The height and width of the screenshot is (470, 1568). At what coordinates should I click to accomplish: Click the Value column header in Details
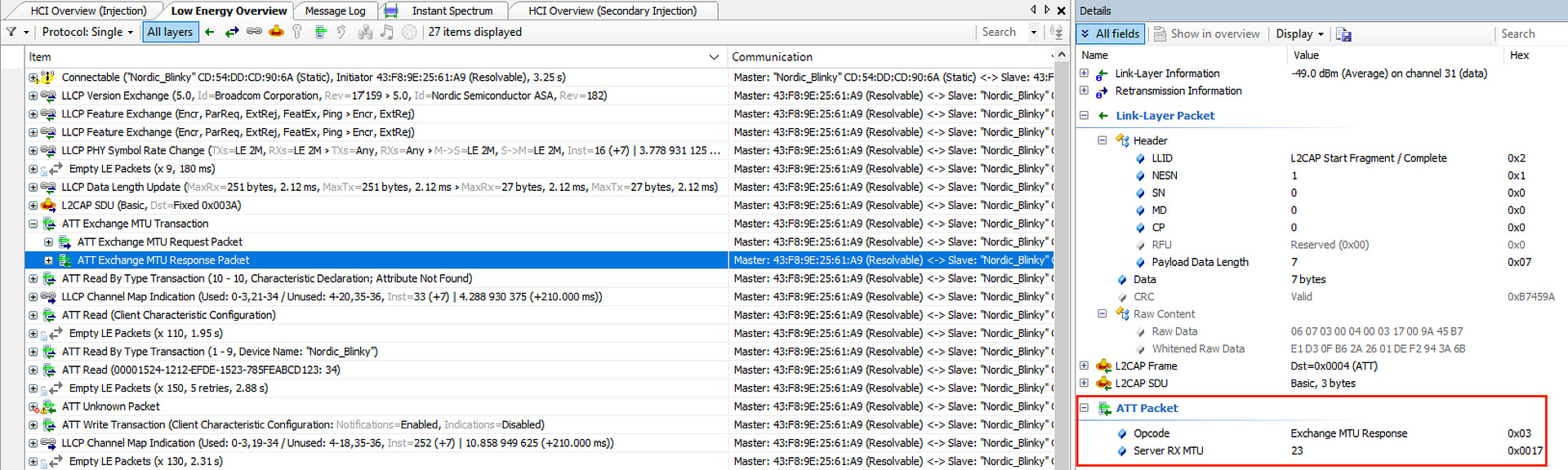point(1396,55)
